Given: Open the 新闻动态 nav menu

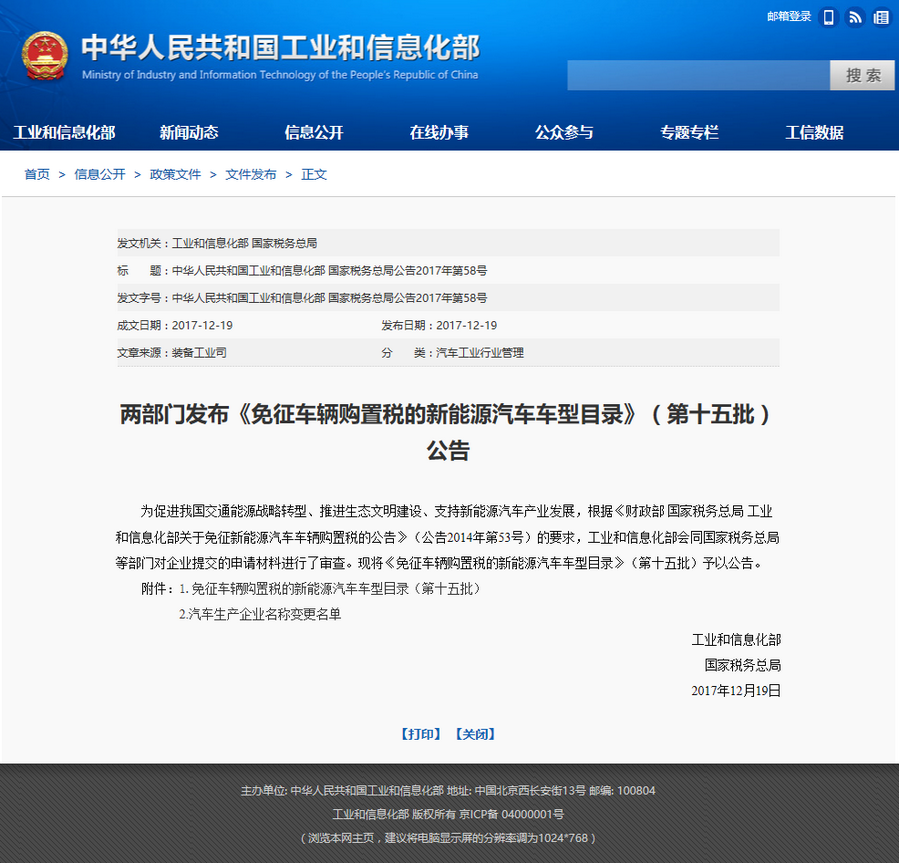Looking at the screenshot, I should coord(189,132).
